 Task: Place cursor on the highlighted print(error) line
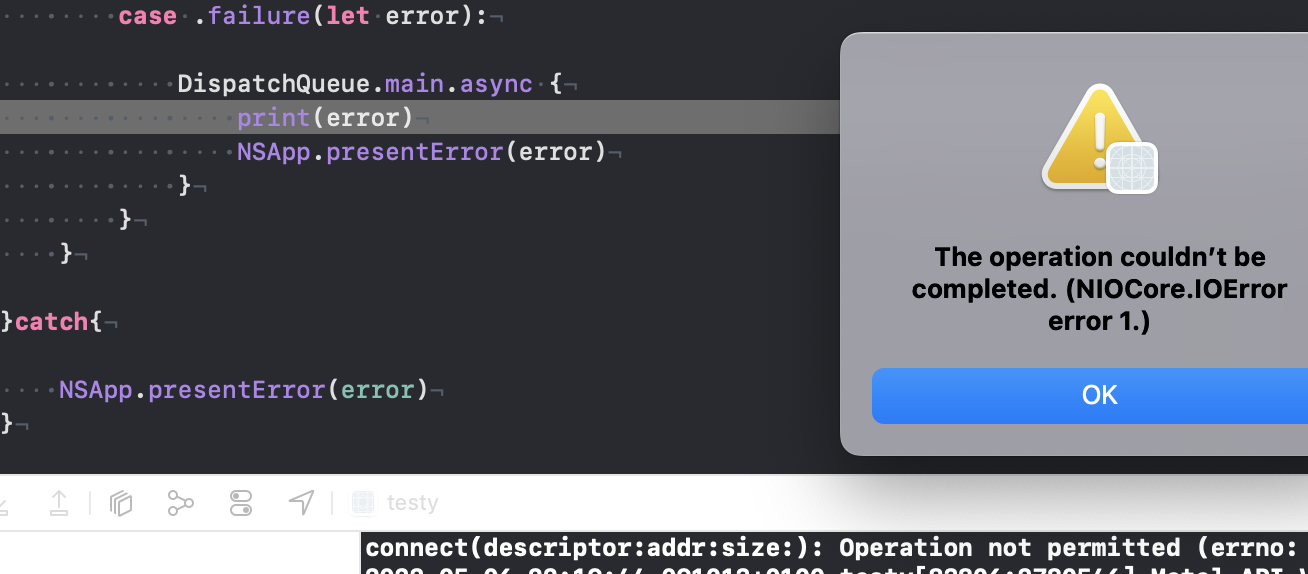point(325,118)
